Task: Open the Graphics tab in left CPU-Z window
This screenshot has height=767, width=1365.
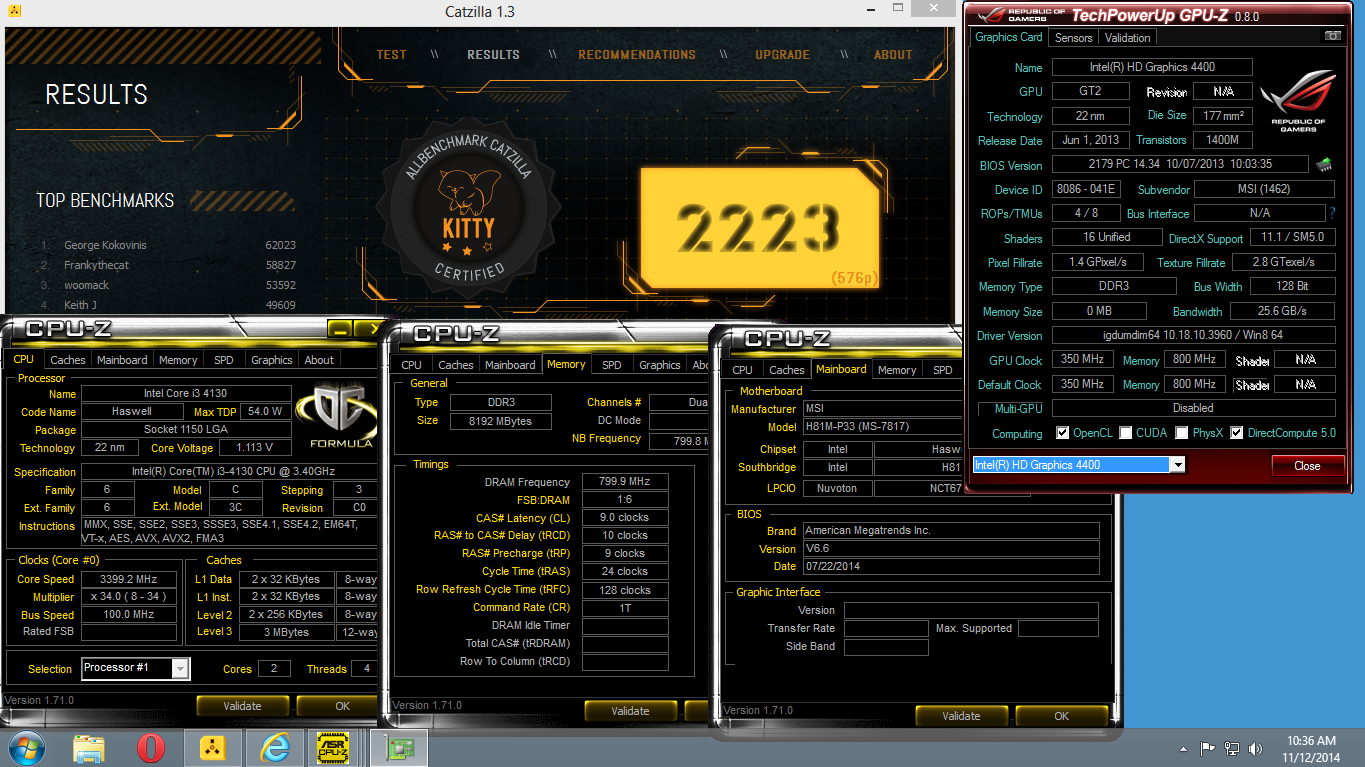Action: coord(272,360)
